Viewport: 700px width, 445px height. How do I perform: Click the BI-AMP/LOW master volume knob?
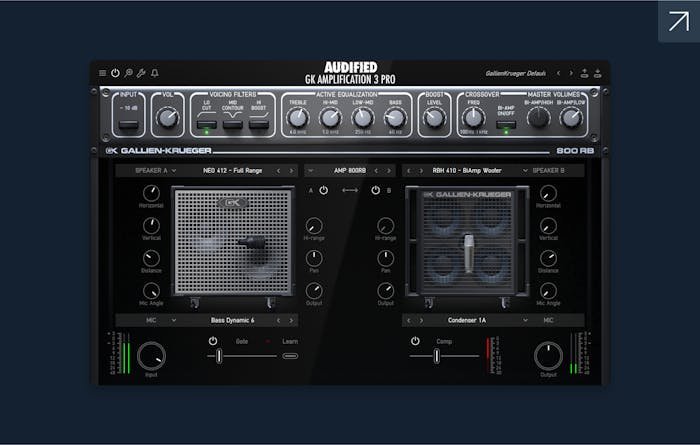[x=571, y=118]
